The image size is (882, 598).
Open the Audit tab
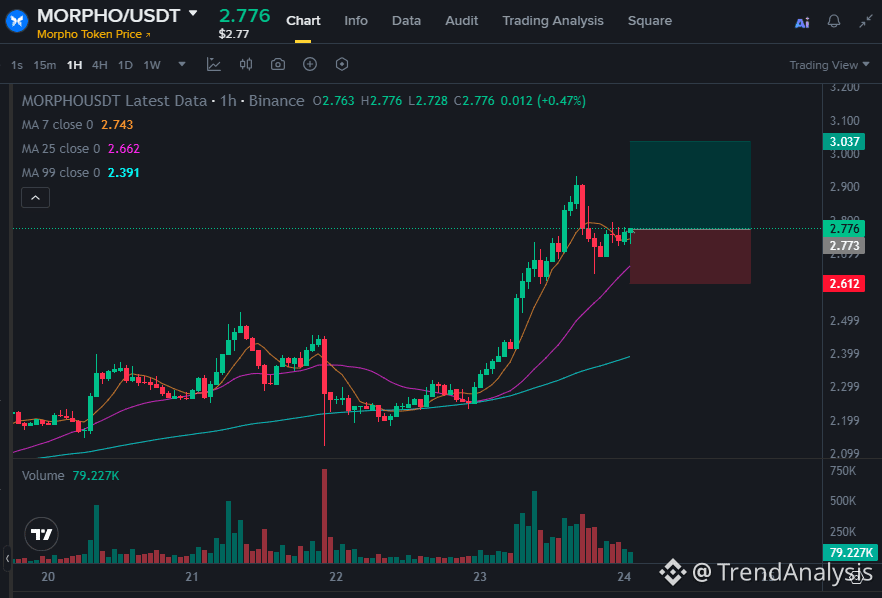coord(461,21)
